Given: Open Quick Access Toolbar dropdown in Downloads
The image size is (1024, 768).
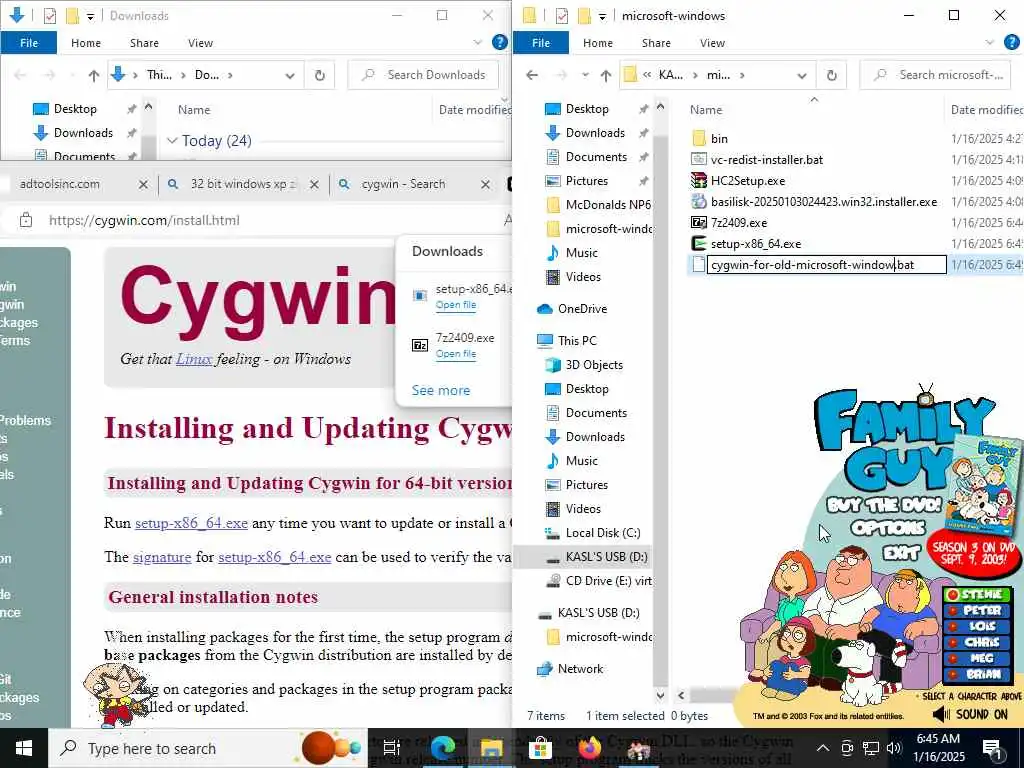Looking at the screenshot, I should coord(90,16).
